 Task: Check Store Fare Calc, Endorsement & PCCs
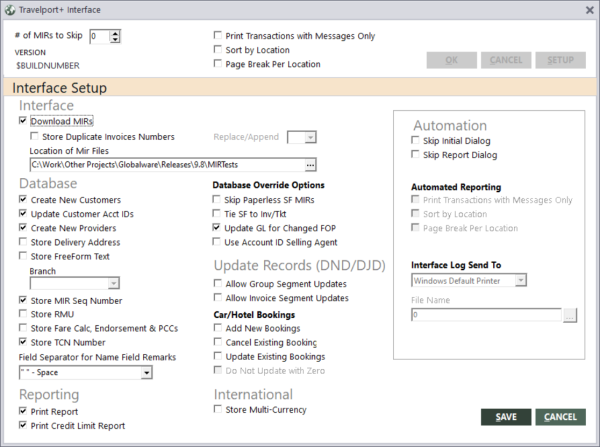coord(23,328)
